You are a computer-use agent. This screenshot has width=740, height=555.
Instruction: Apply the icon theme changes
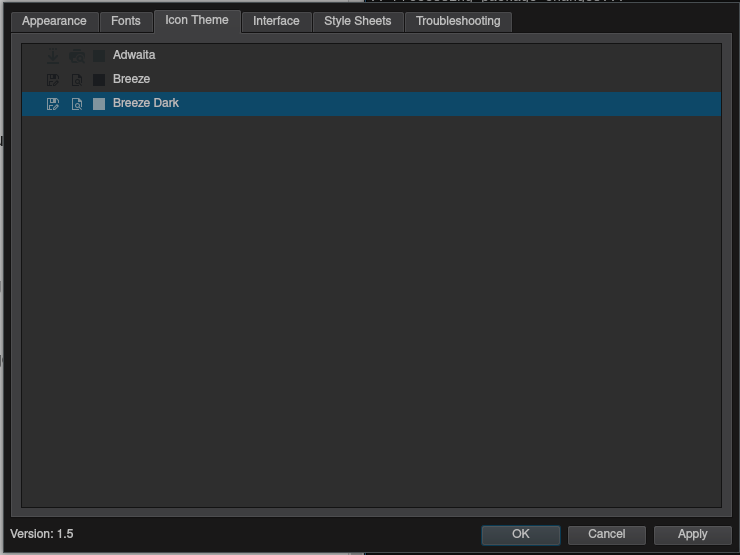(x=692, y=534)
